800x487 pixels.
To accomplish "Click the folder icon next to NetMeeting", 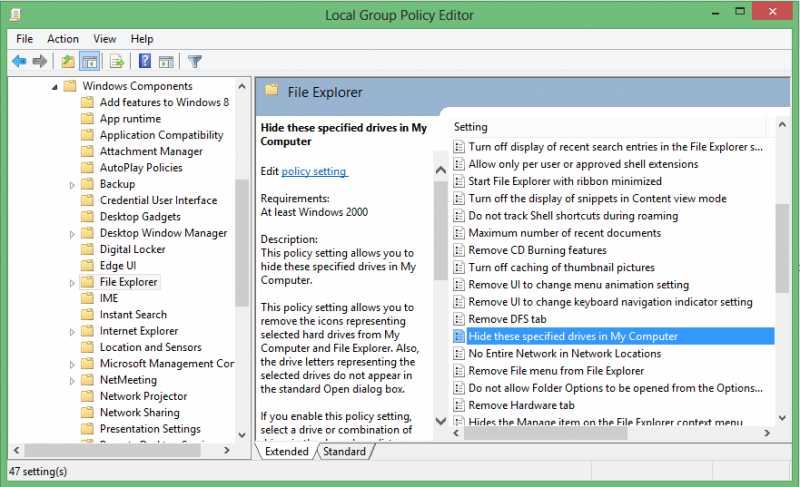I will tap(88, 380).
